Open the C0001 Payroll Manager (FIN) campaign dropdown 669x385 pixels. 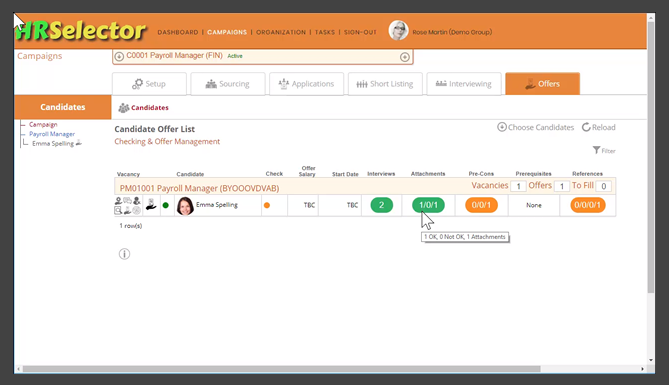tap(262, 56)
